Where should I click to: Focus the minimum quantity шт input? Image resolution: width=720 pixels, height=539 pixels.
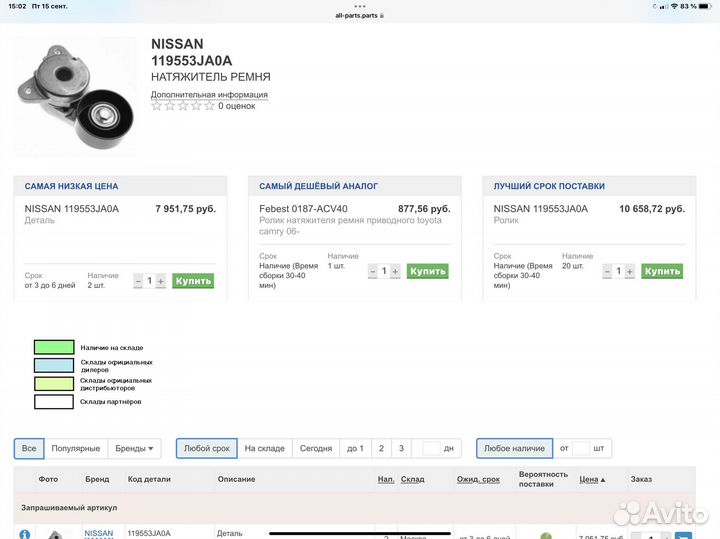click(580, 448)
